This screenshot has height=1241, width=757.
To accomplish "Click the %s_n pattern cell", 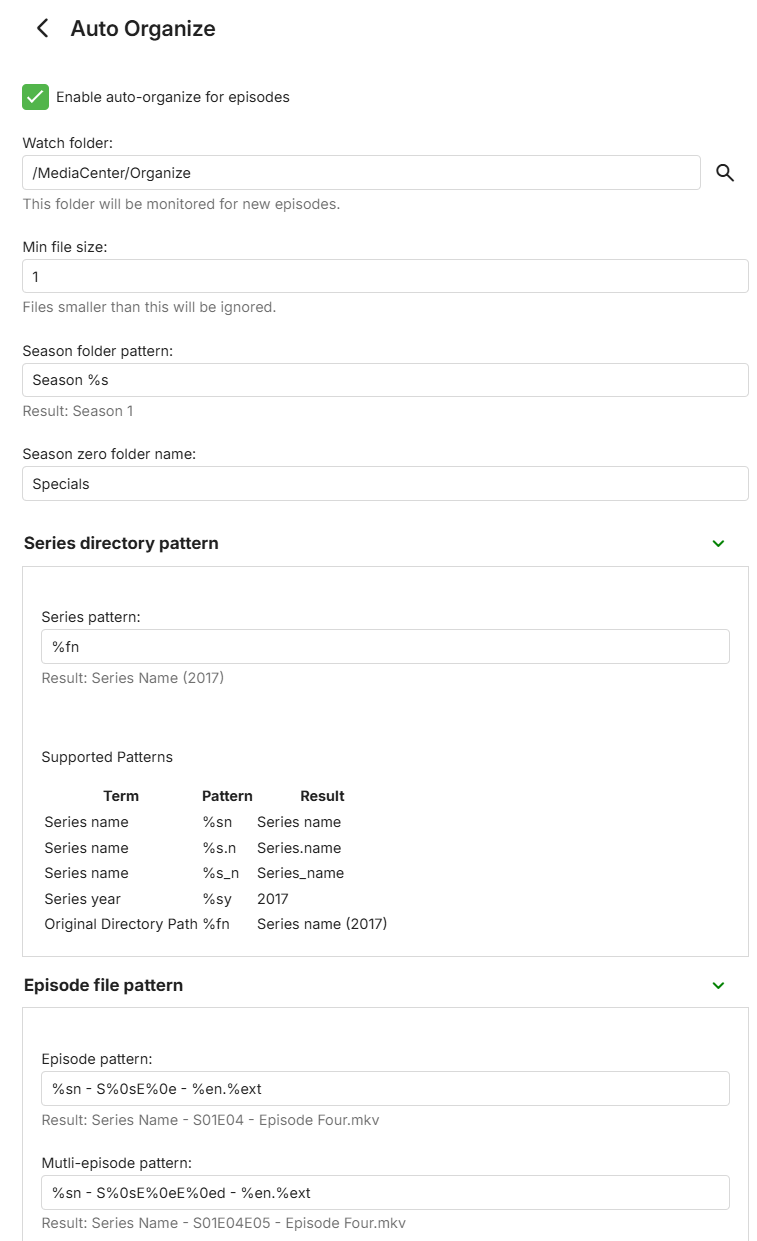I will click(220, 873).
